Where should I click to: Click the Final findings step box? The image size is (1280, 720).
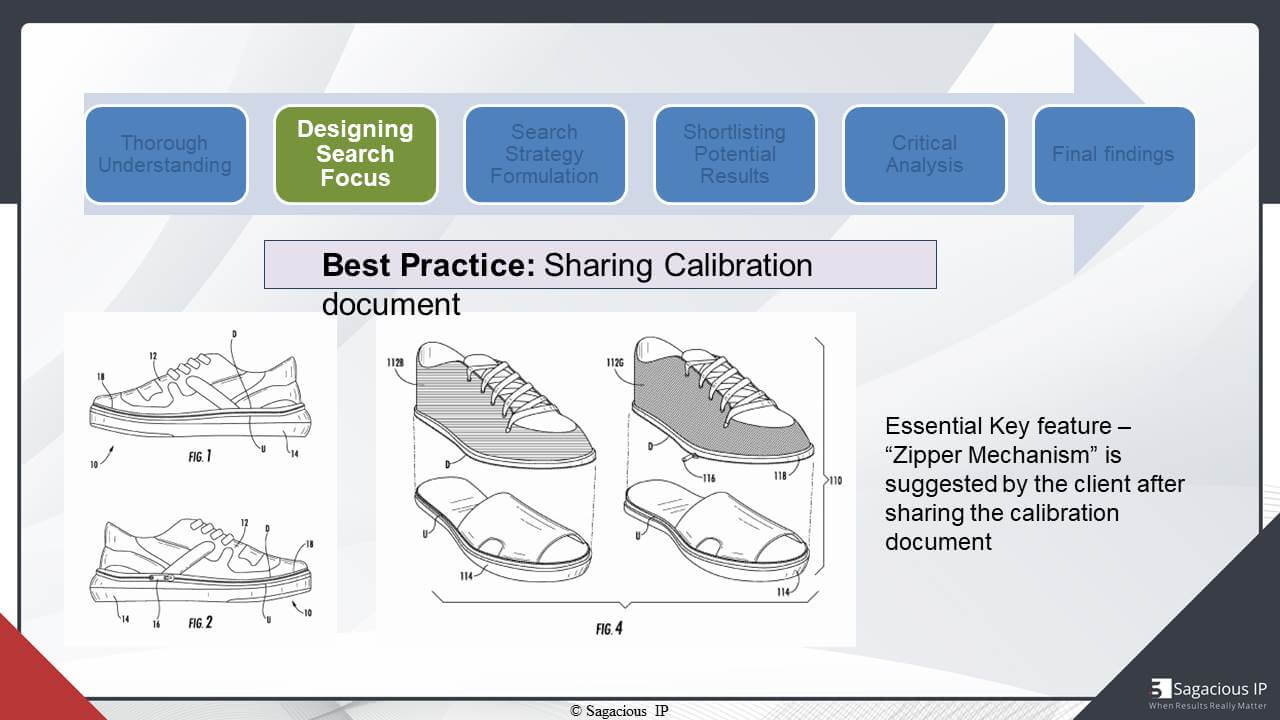[x=1113, y=155]
